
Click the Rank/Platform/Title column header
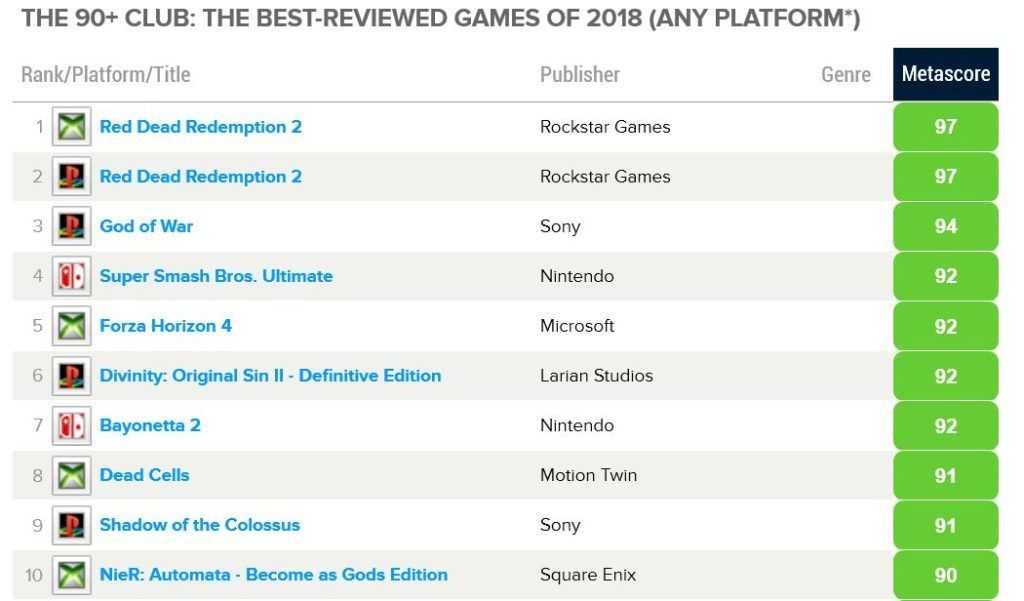point(105,75)
